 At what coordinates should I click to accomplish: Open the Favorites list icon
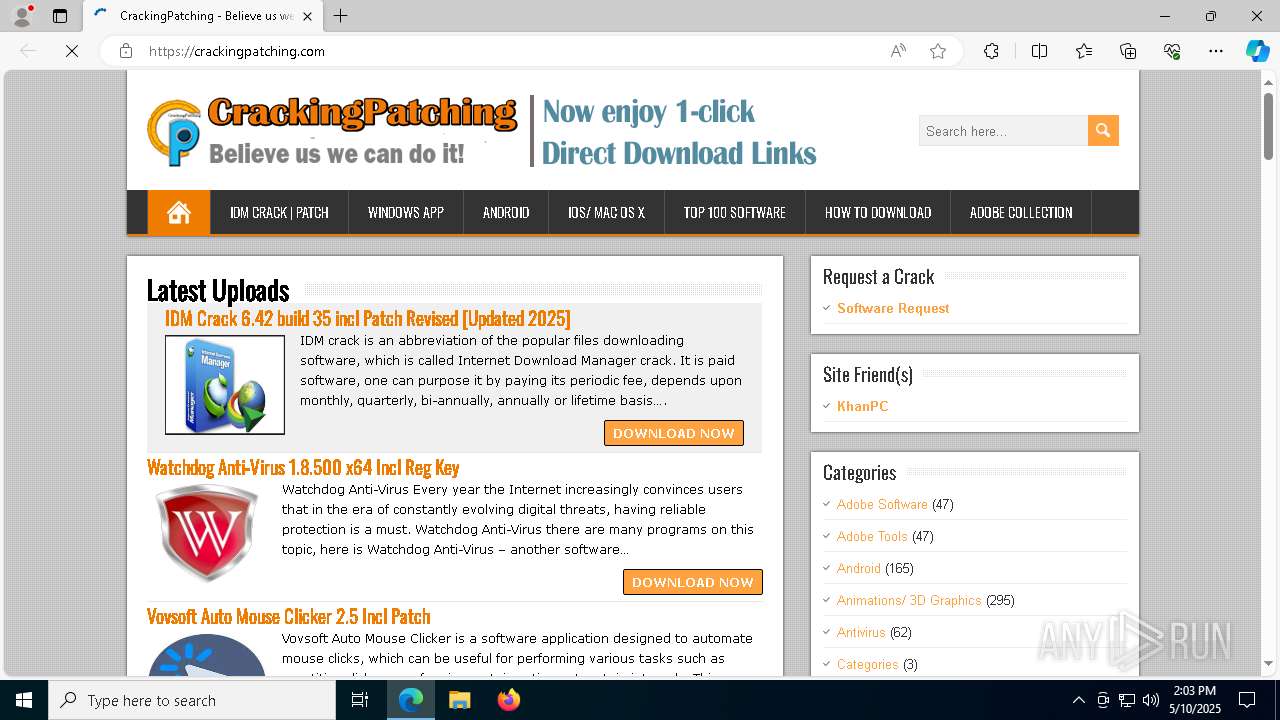(1084, 51)
